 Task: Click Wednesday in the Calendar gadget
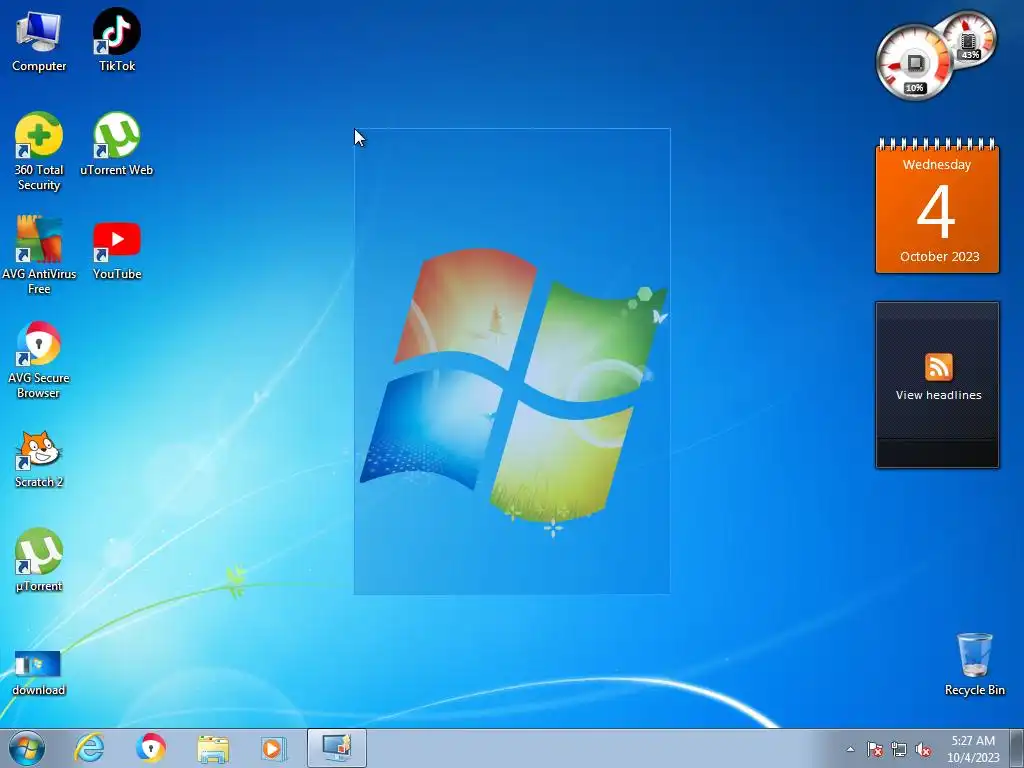937,165
